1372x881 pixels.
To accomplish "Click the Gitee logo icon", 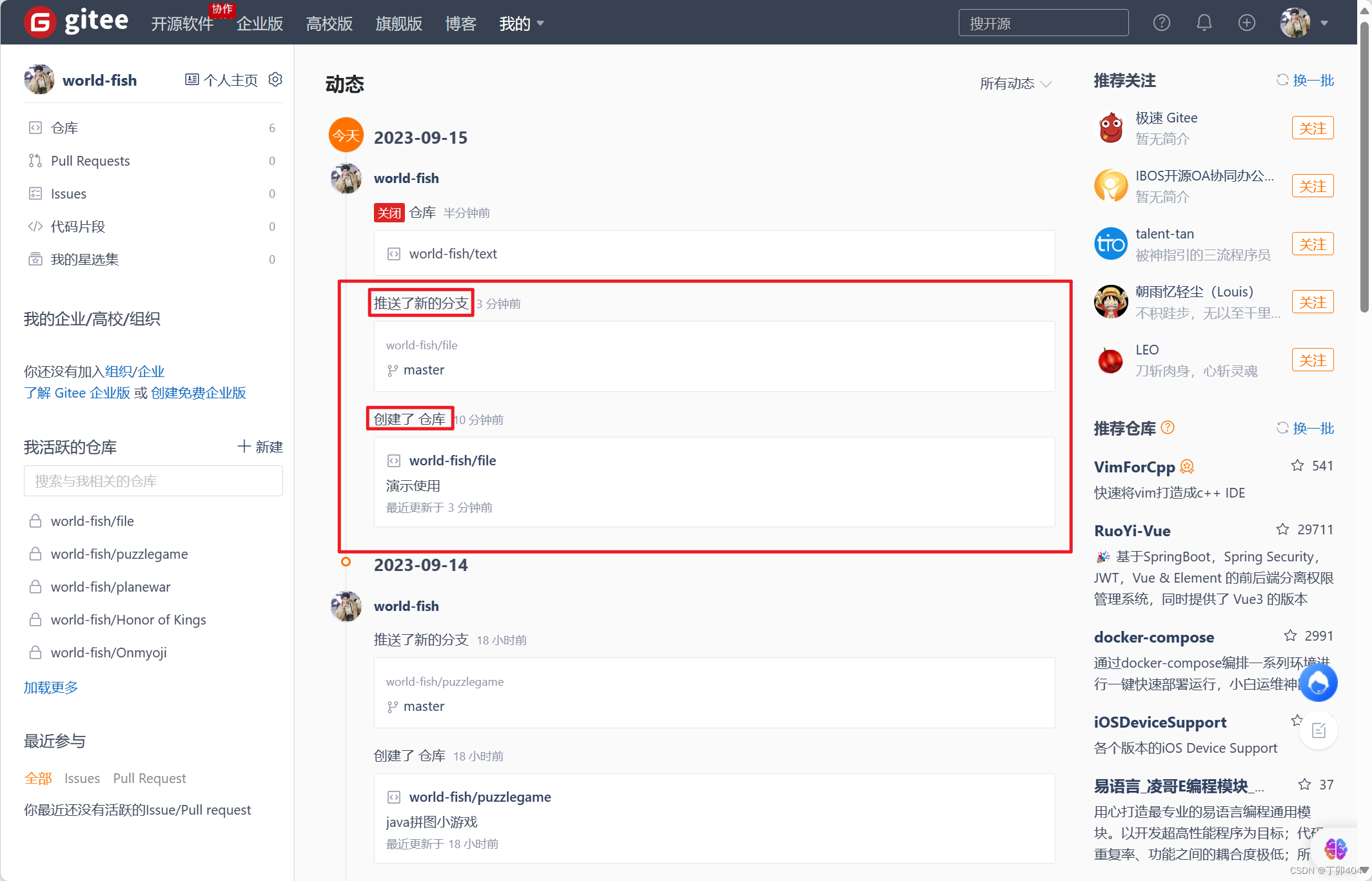I will pos(40,21).
